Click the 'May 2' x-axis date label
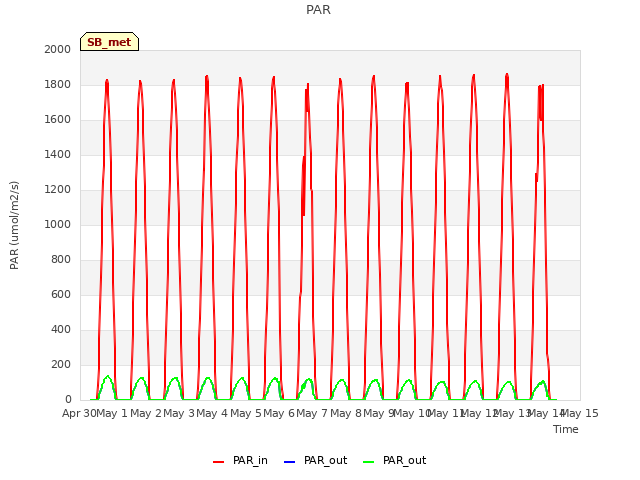The image size is (640, 480). [x=146, y=413]
